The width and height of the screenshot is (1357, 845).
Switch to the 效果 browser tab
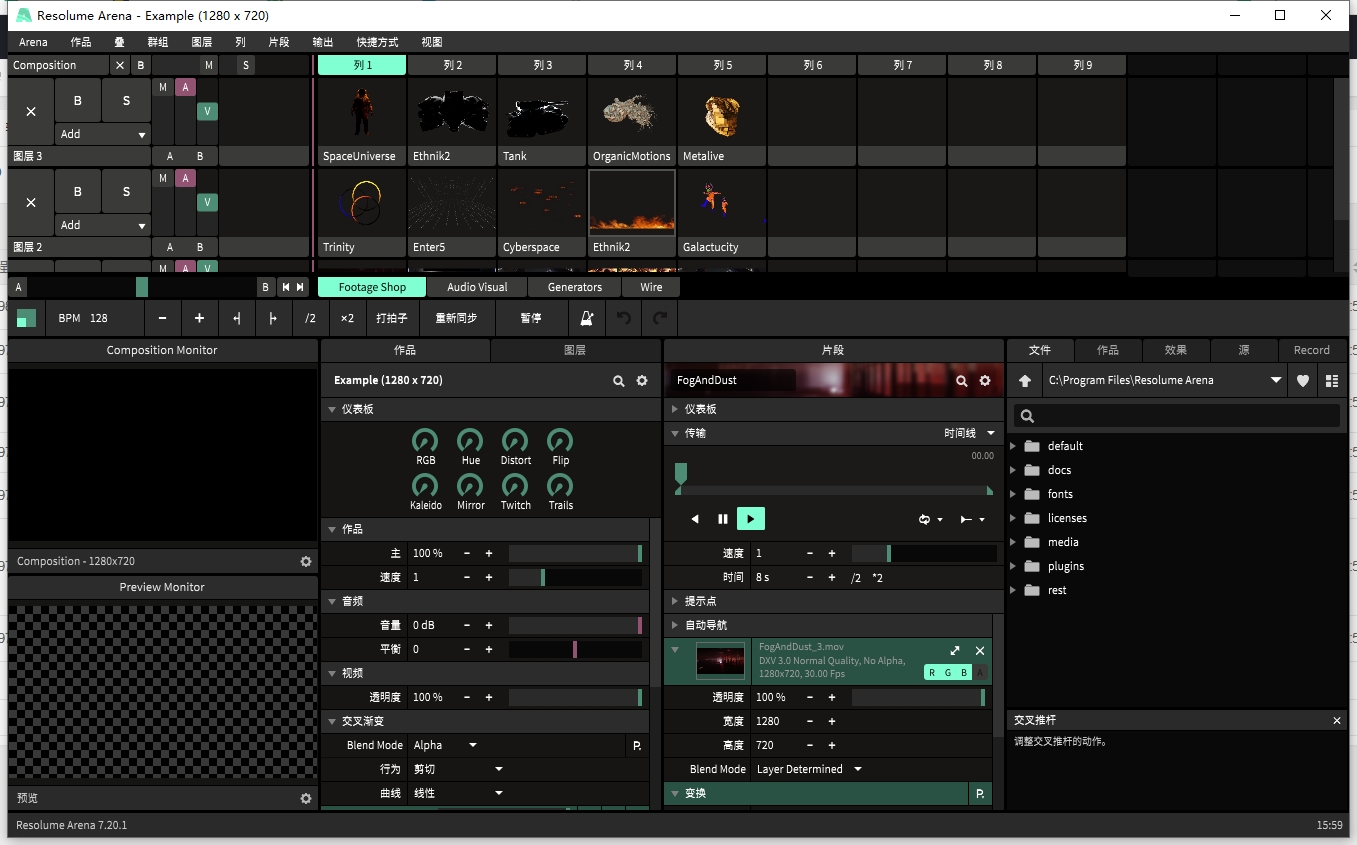coord(1176,350)
